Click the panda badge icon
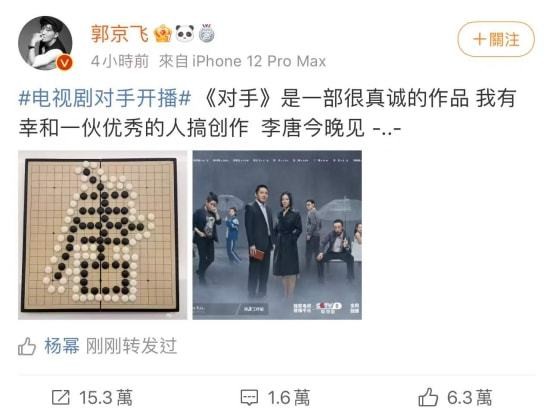Image resolution: width=554 pixels, height=419 pixels. coord(185,34)
